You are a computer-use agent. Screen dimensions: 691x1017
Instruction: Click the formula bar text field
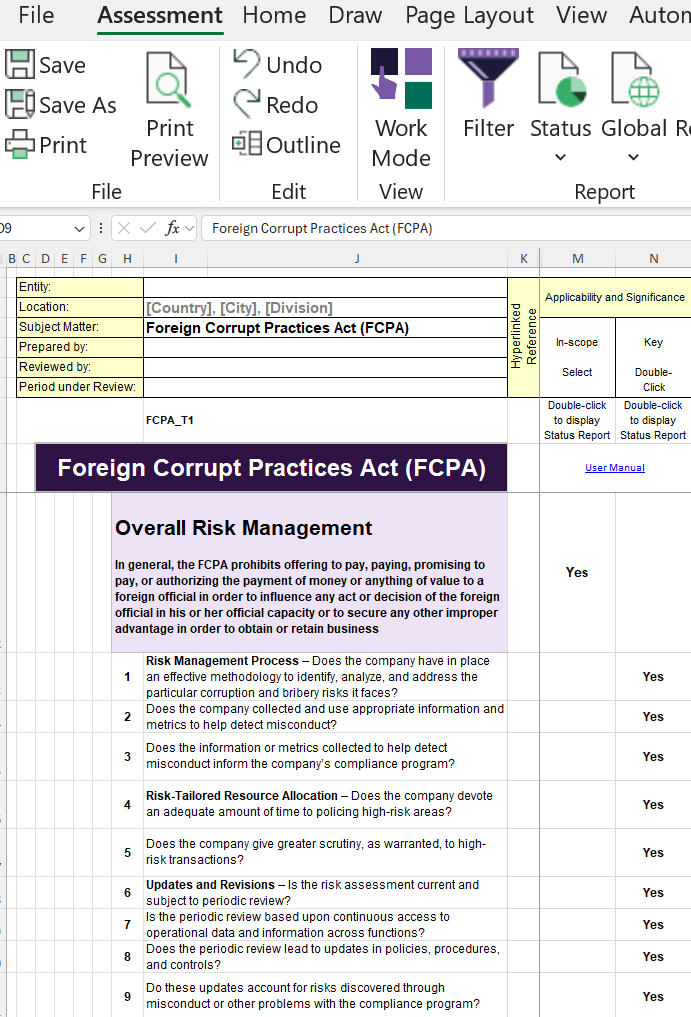tap(440, 229)
